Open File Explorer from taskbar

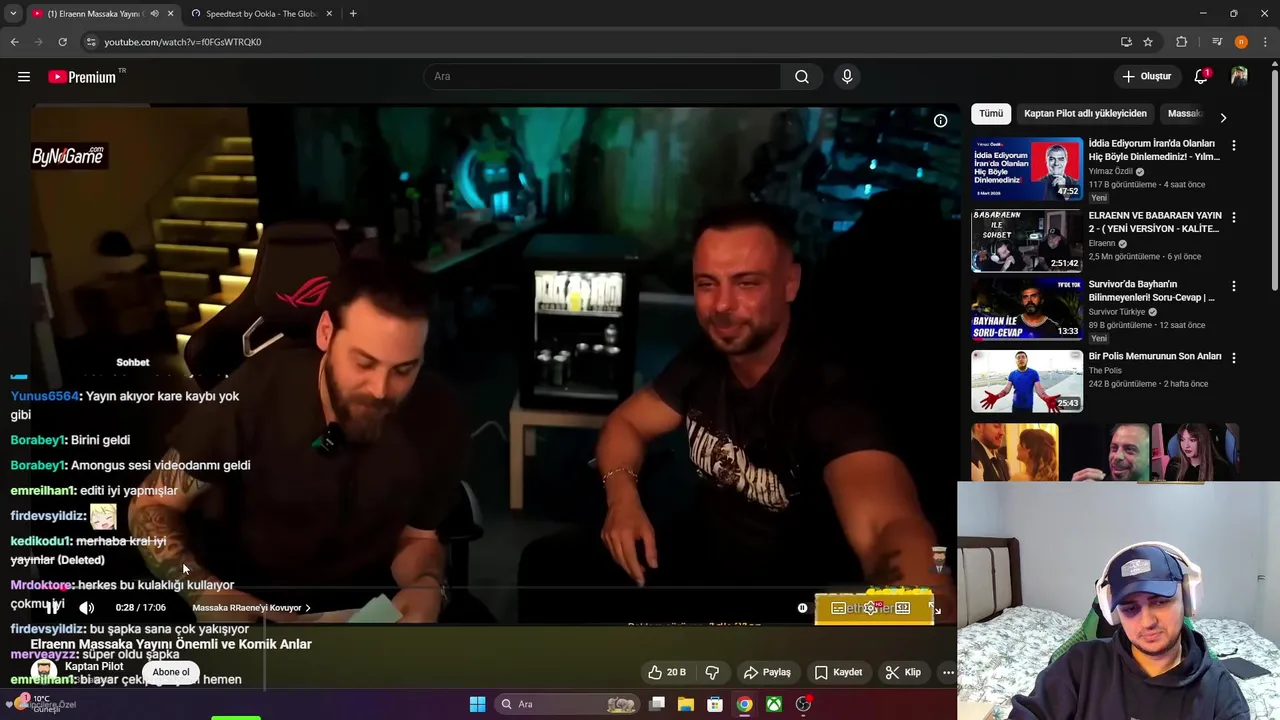click(x=686, y=704)
